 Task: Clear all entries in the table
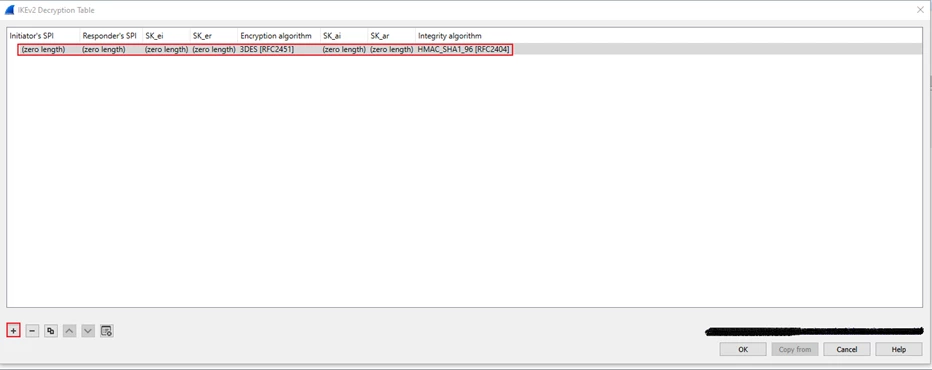coord(106,331)
